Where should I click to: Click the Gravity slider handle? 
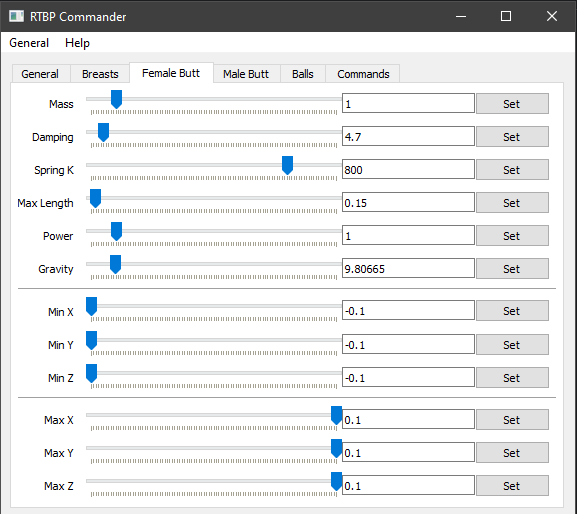click(x=116, y=265)
